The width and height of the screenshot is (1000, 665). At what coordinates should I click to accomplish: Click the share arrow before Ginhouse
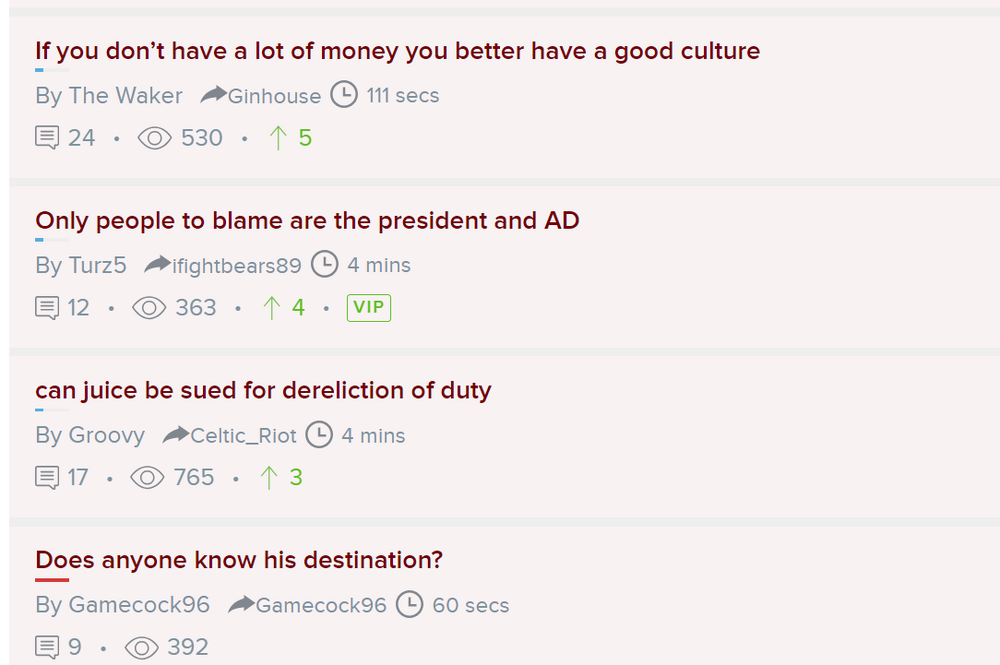pos(211,95)
